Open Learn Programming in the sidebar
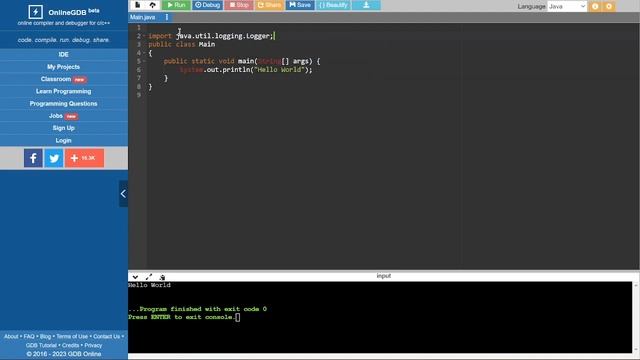This screenshot has width=640, height=360. point(63,91)
